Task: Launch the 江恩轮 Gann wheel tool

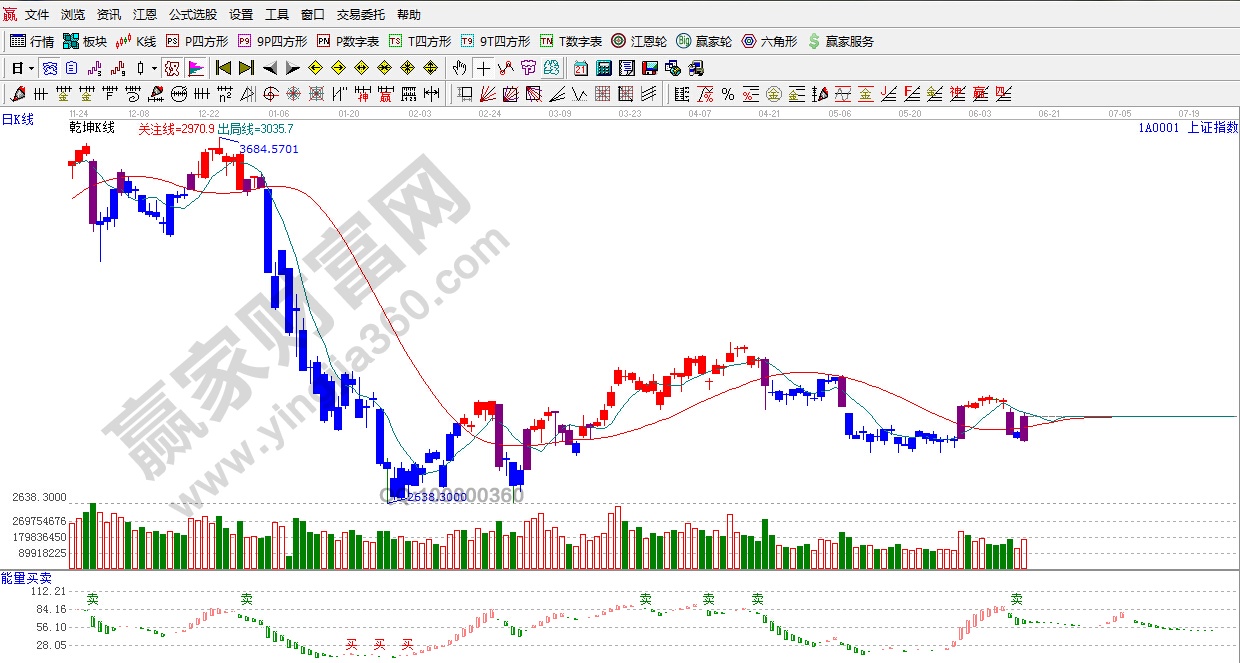Action: tap(638, 41)
